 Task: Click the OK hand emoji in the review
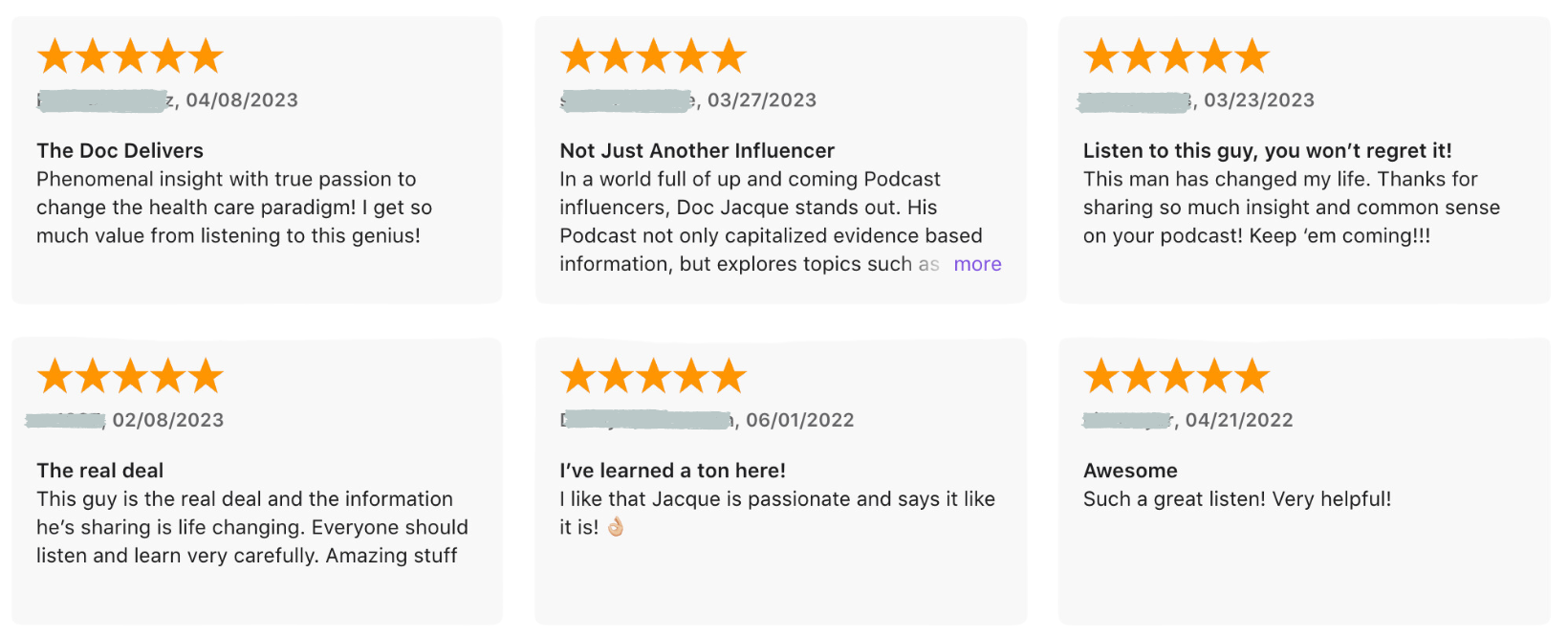click(616, 527)
